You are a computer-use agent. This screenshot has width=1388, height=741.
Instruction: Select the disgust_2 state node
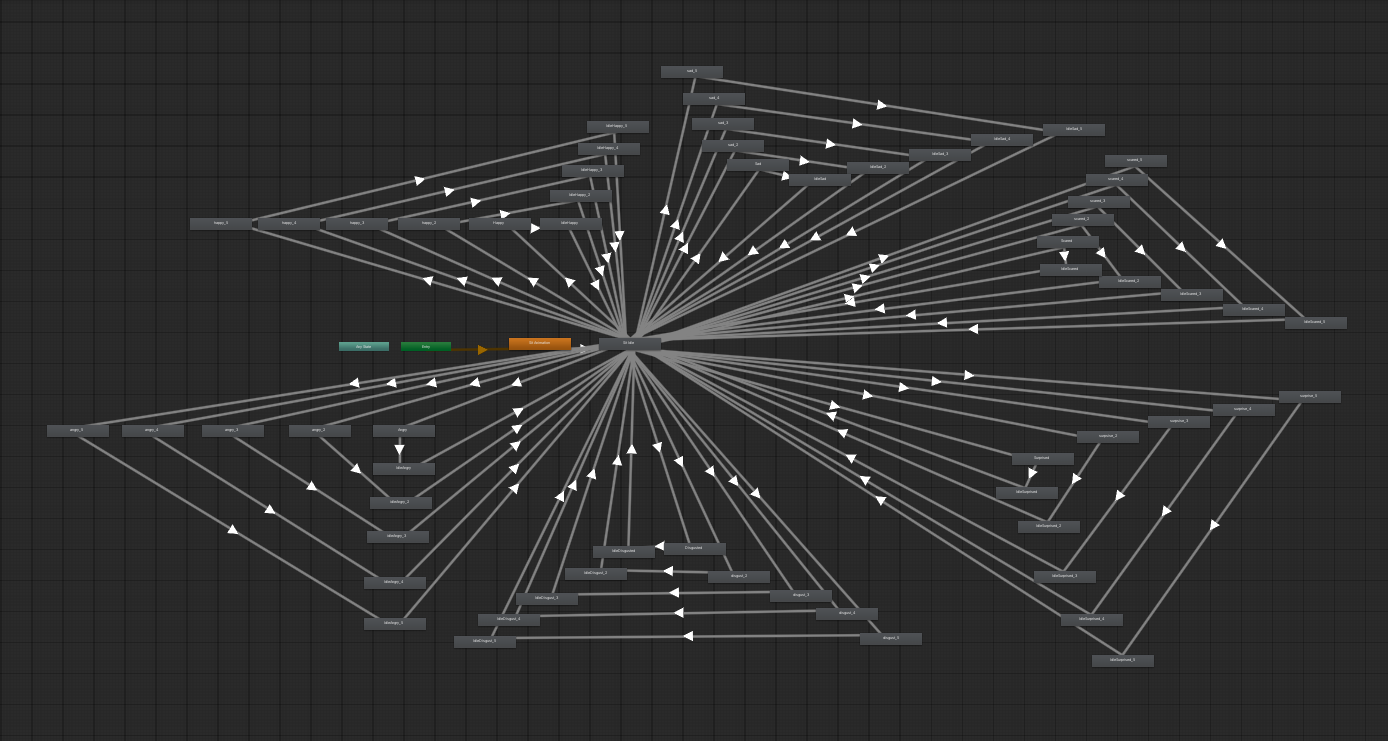(x=739, y=577)
